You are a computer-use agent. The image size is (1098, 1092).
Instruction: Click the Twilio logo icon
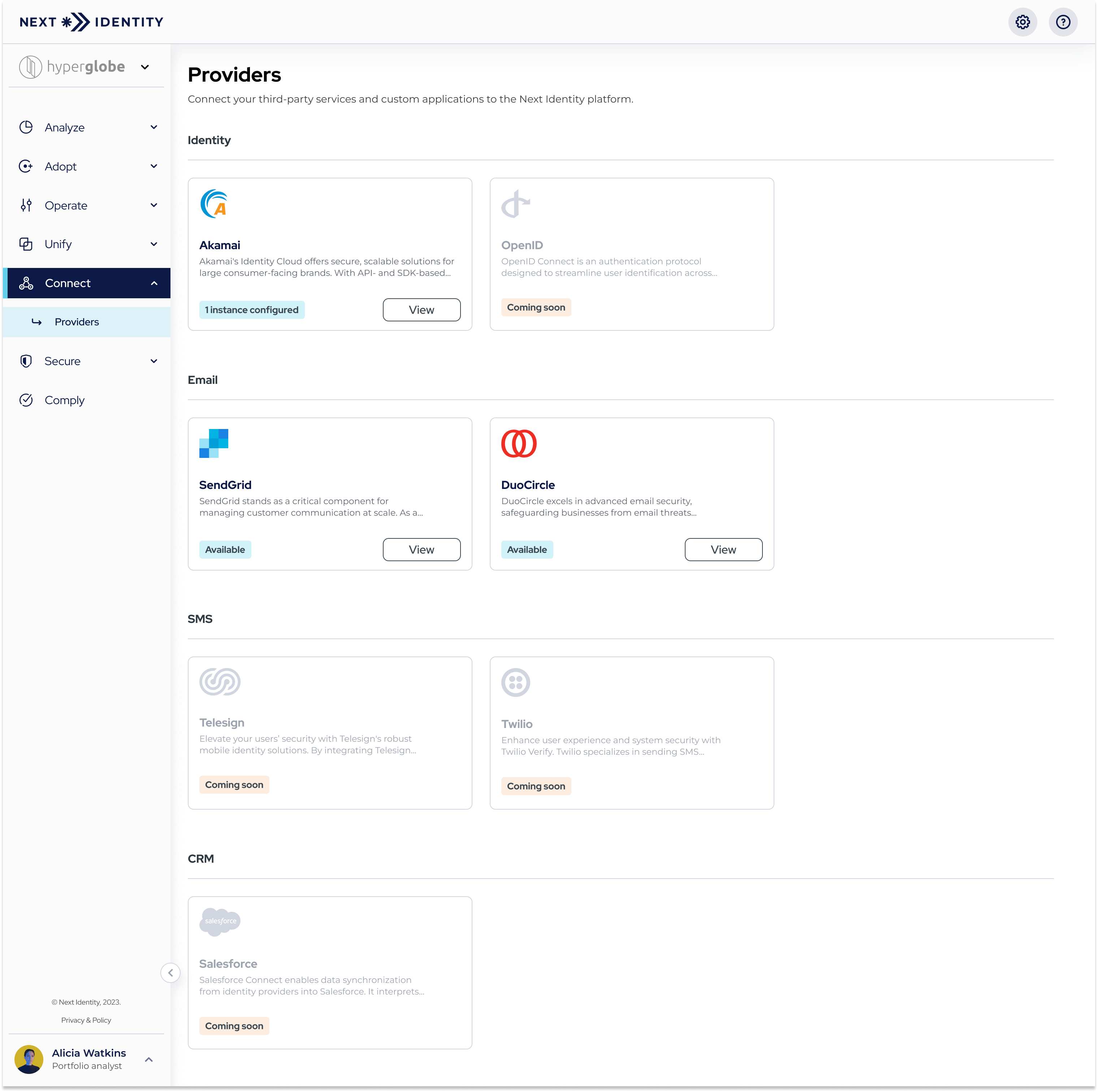515,682
